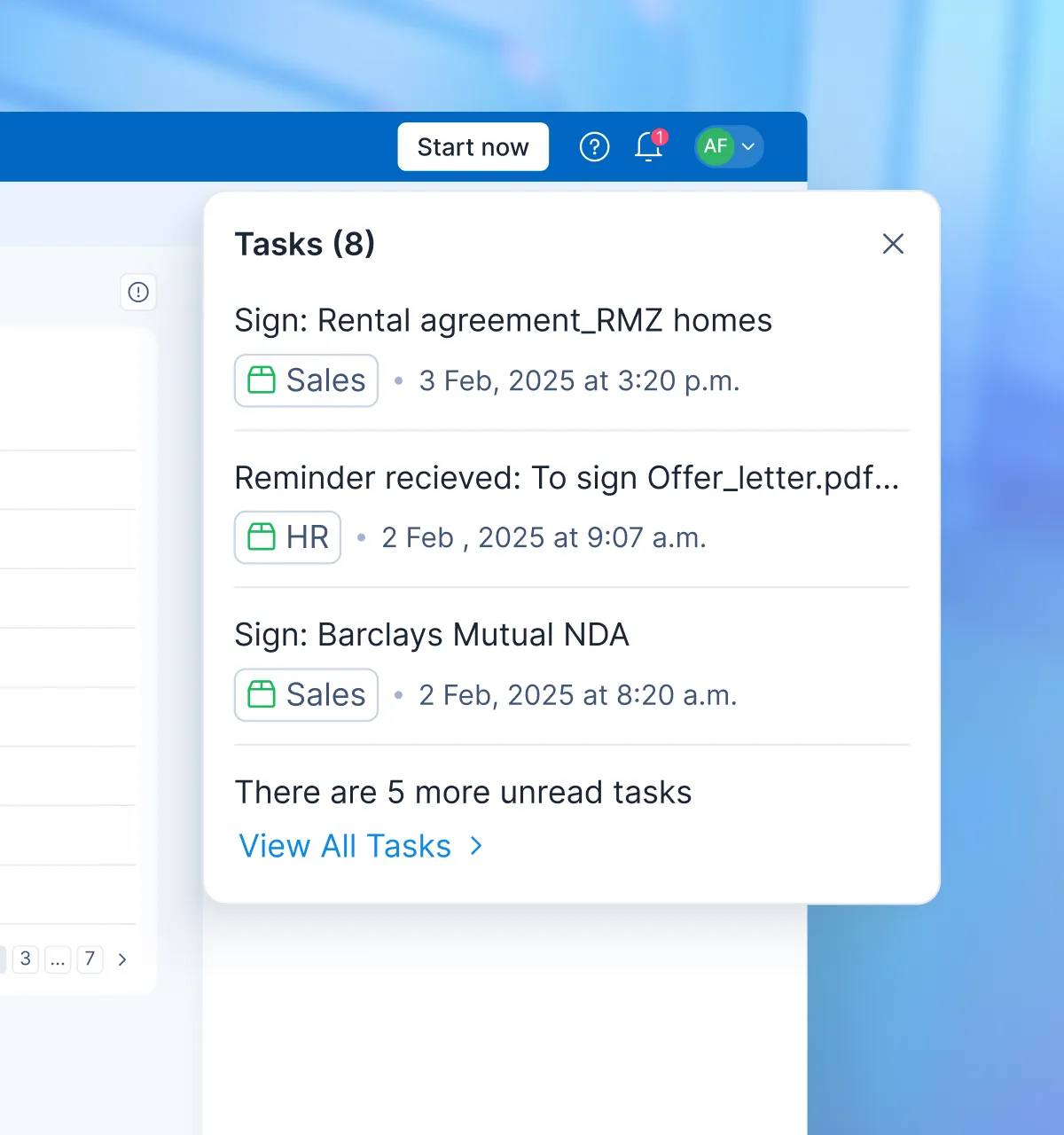
Task: Click the Start now button
Action: [473, 146]
